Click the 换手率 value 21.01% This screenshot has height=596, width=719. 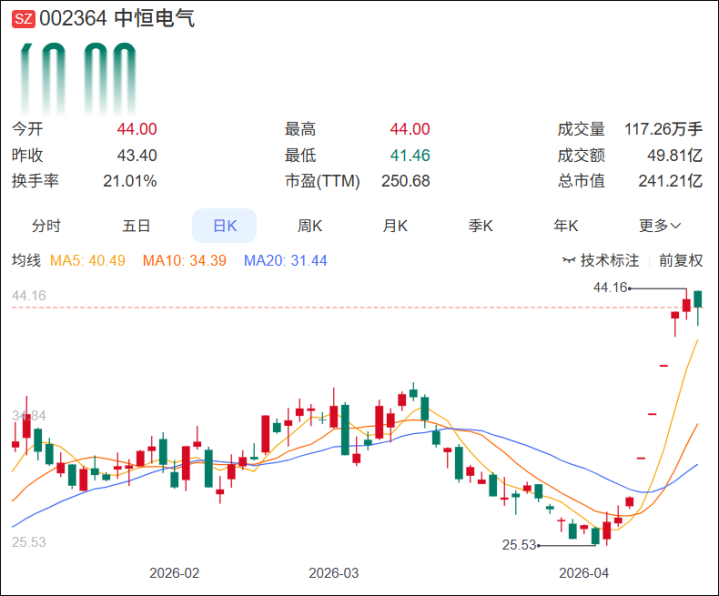130,181
